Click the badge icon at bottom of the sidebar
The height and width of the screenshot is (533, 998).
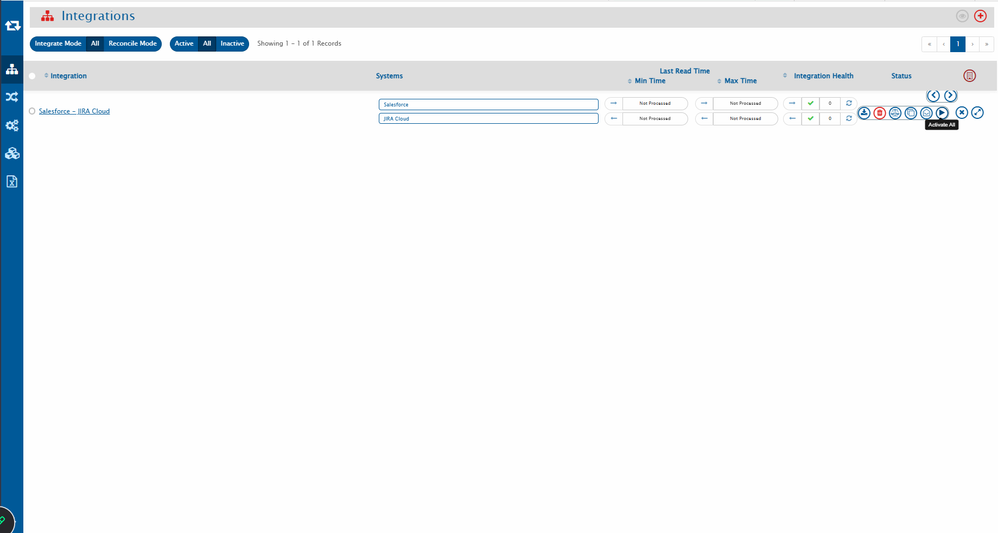pyautogui.click(x=5, y=520)
